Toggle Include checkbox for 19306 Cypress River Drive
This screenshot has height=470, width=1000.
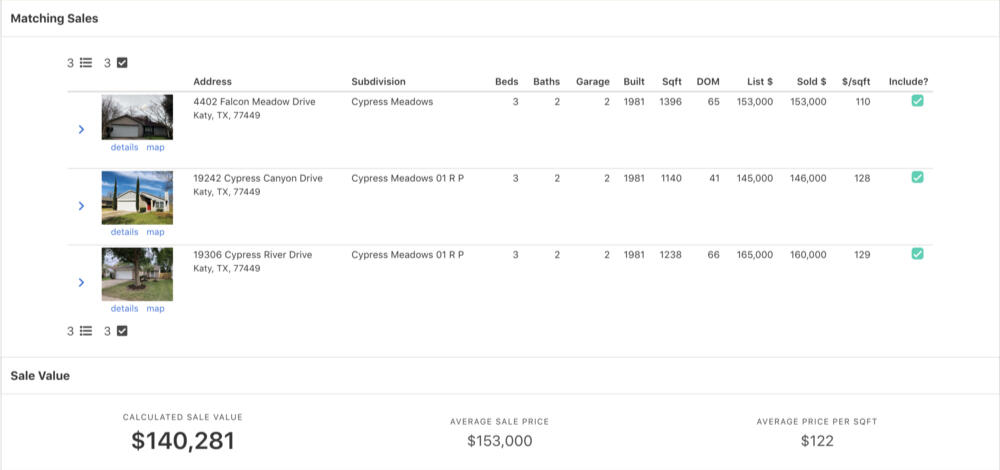[x=917, y=254]
